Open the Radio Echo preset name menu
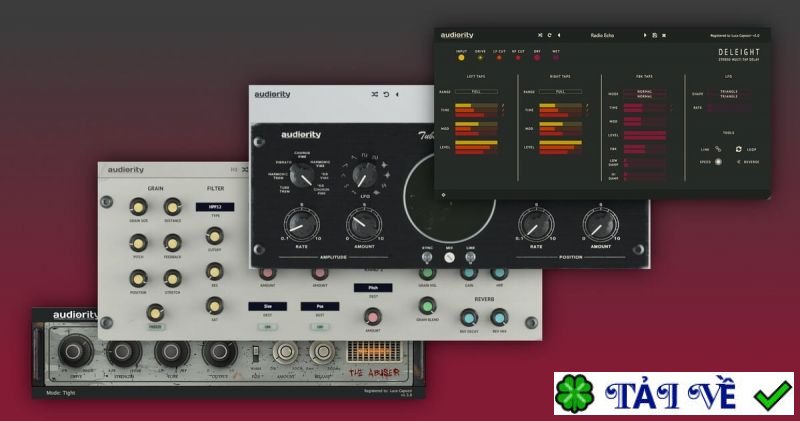Image resolution: width=800 pixels, height=421 pixels. [x=602, y=35]
